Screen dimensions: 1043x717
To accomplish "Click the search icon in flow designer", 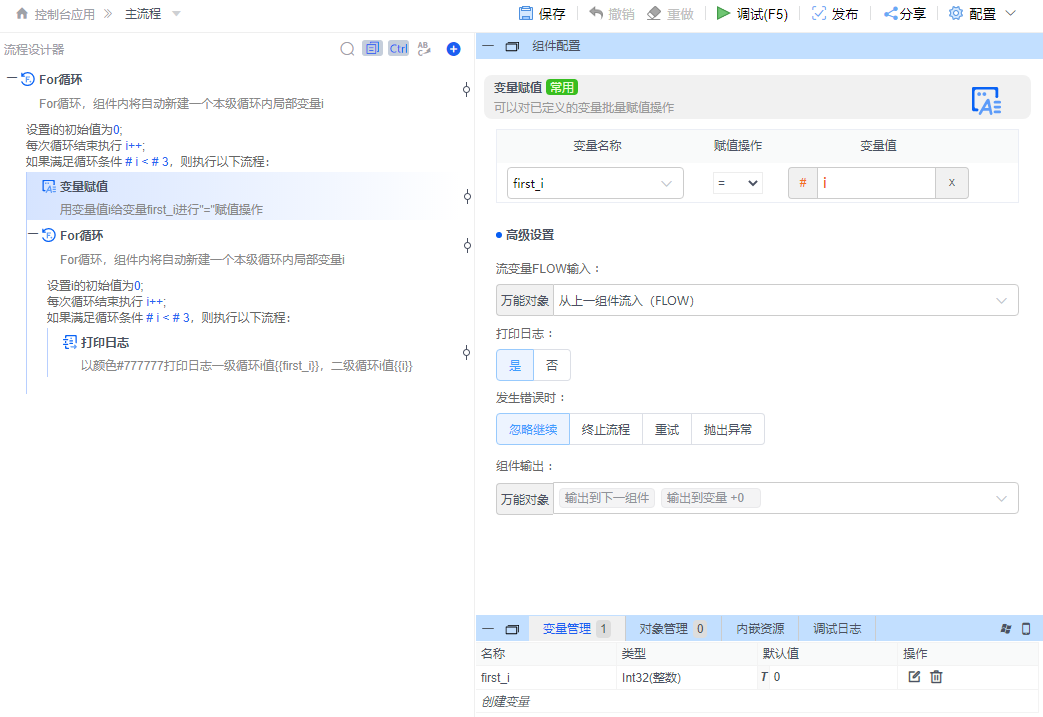I will coord(347,49).
